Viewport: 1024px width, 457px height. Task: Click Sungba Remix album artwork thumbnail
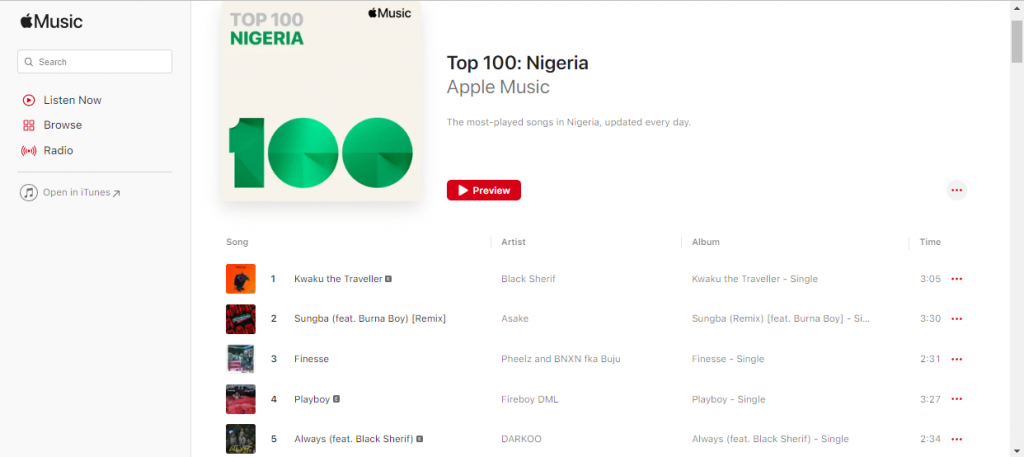(x=240, y=319)
